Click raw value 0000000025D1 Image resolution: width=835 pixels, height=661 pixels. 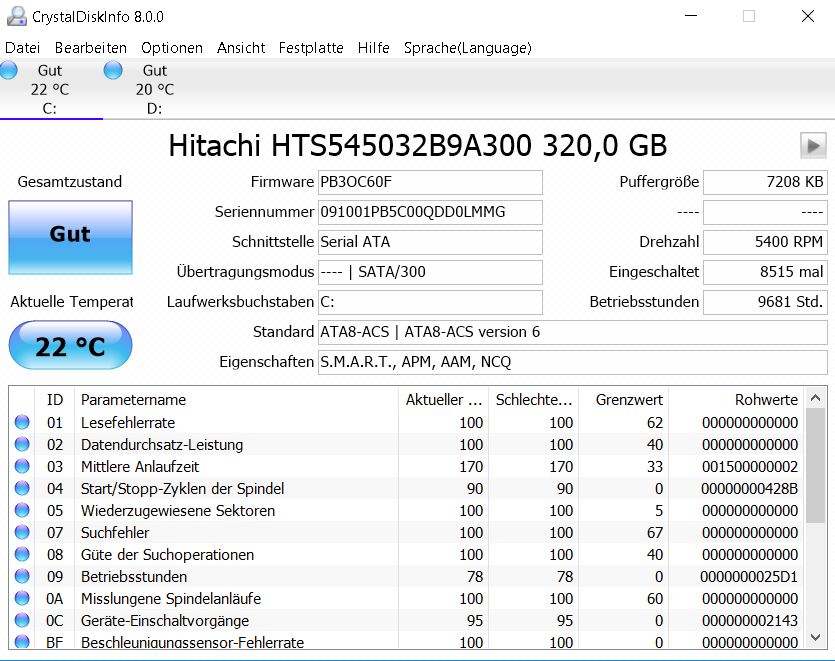[x=749, y=577]
